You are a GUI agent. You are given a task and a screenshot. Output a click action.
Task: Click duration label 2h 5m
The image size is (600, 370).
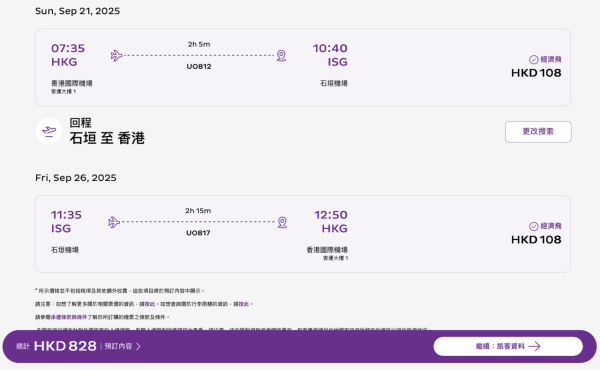point(199,44)
